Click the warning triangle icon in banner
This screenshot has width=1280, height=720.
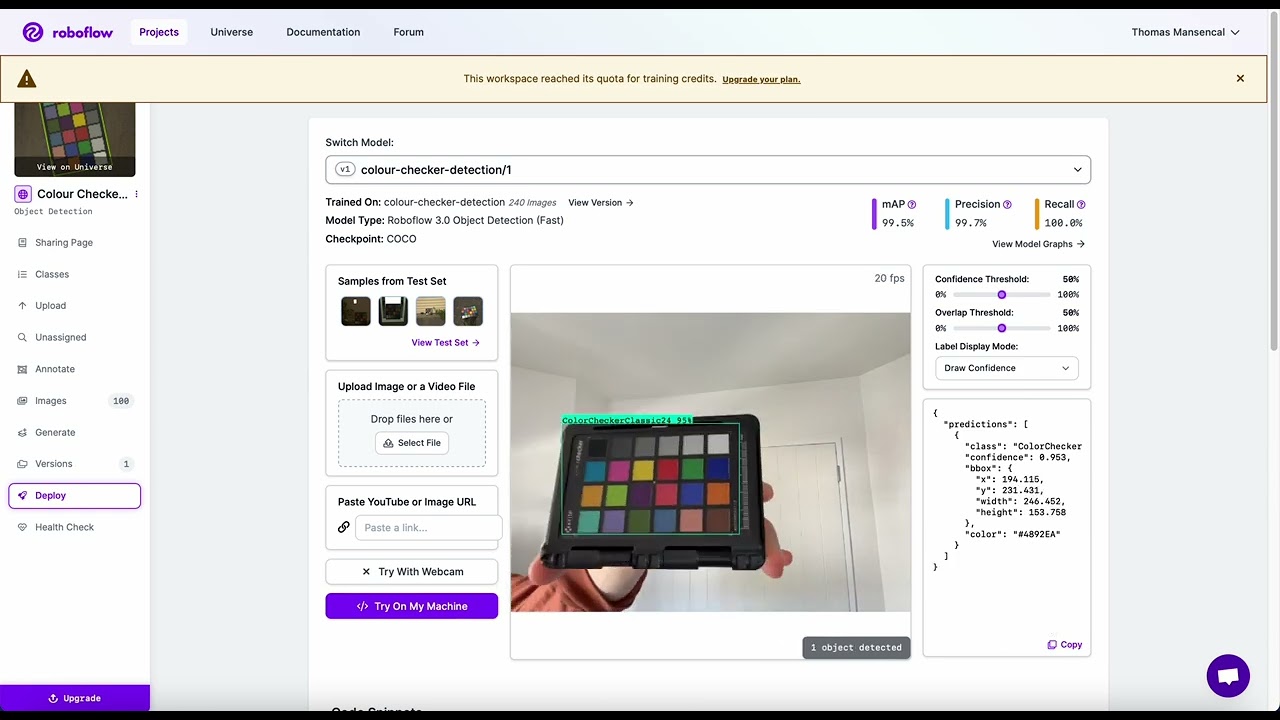point(27,79)
